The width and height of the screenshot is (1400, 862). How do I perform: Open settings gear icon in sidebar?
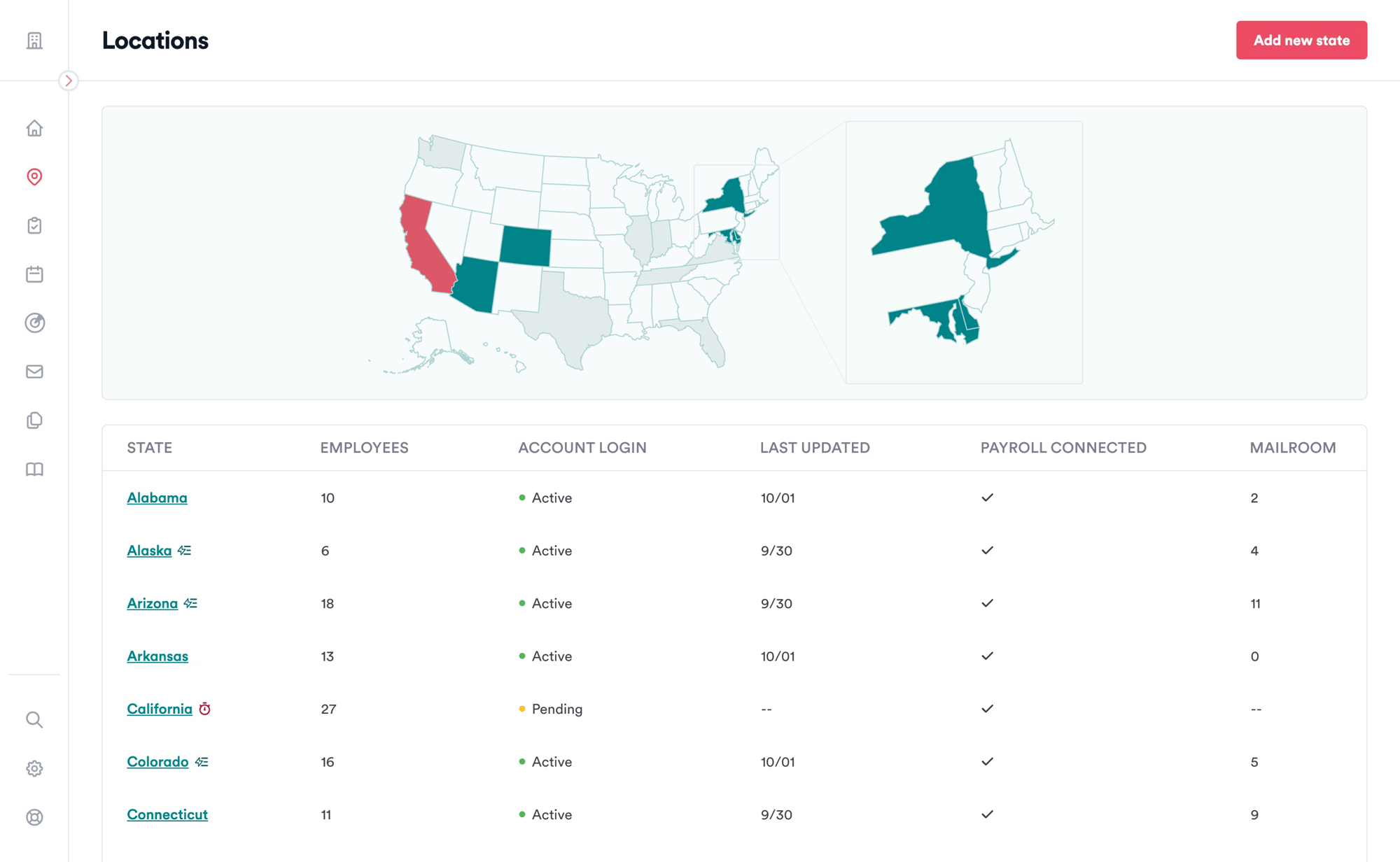(x=34, y=768)
